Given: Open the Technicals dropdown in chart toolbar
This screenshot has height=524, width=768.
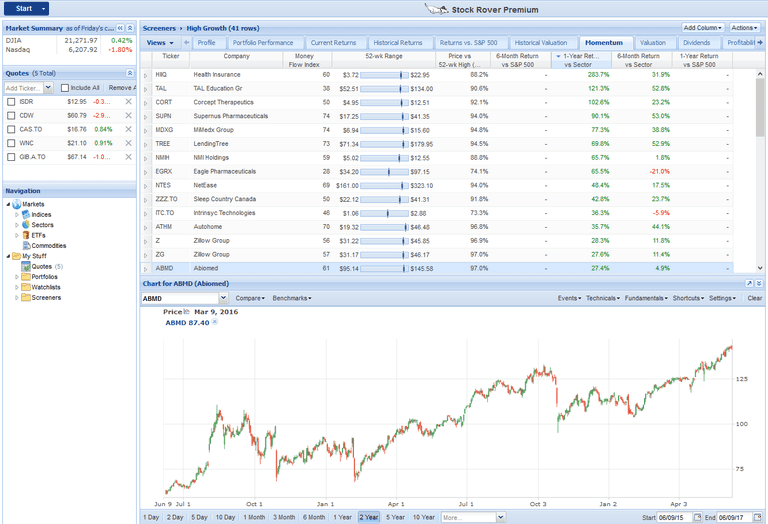Looking at the screenshot, I should [x=602, y=298].
